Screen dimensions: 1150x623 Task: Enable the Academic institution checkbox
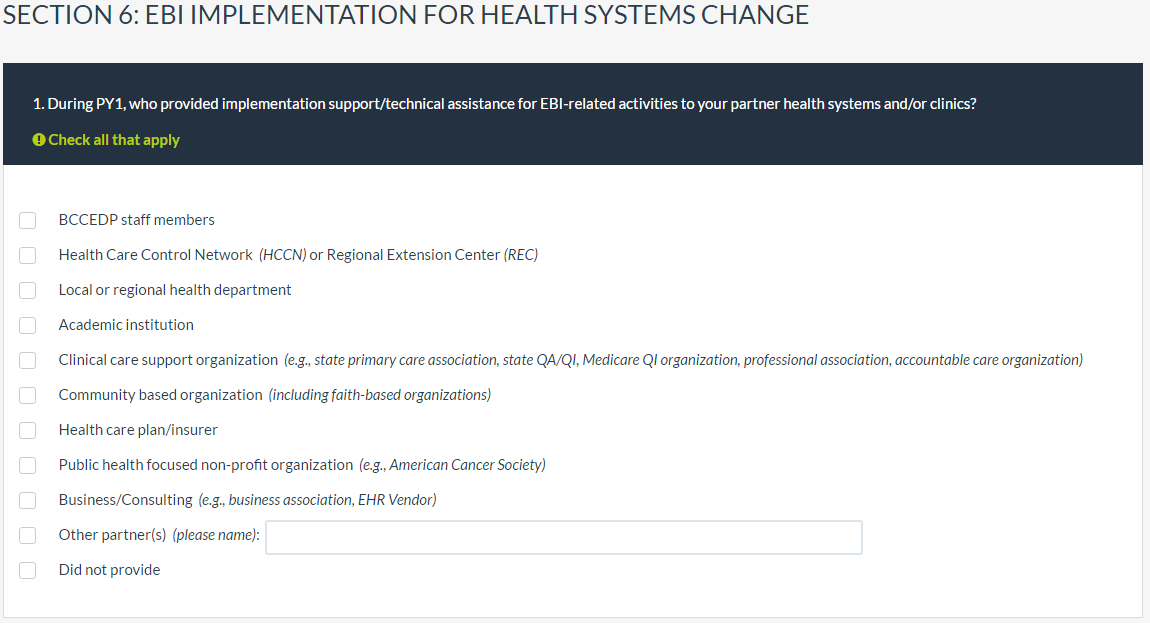pyautogui.click(x=28, y=325)
